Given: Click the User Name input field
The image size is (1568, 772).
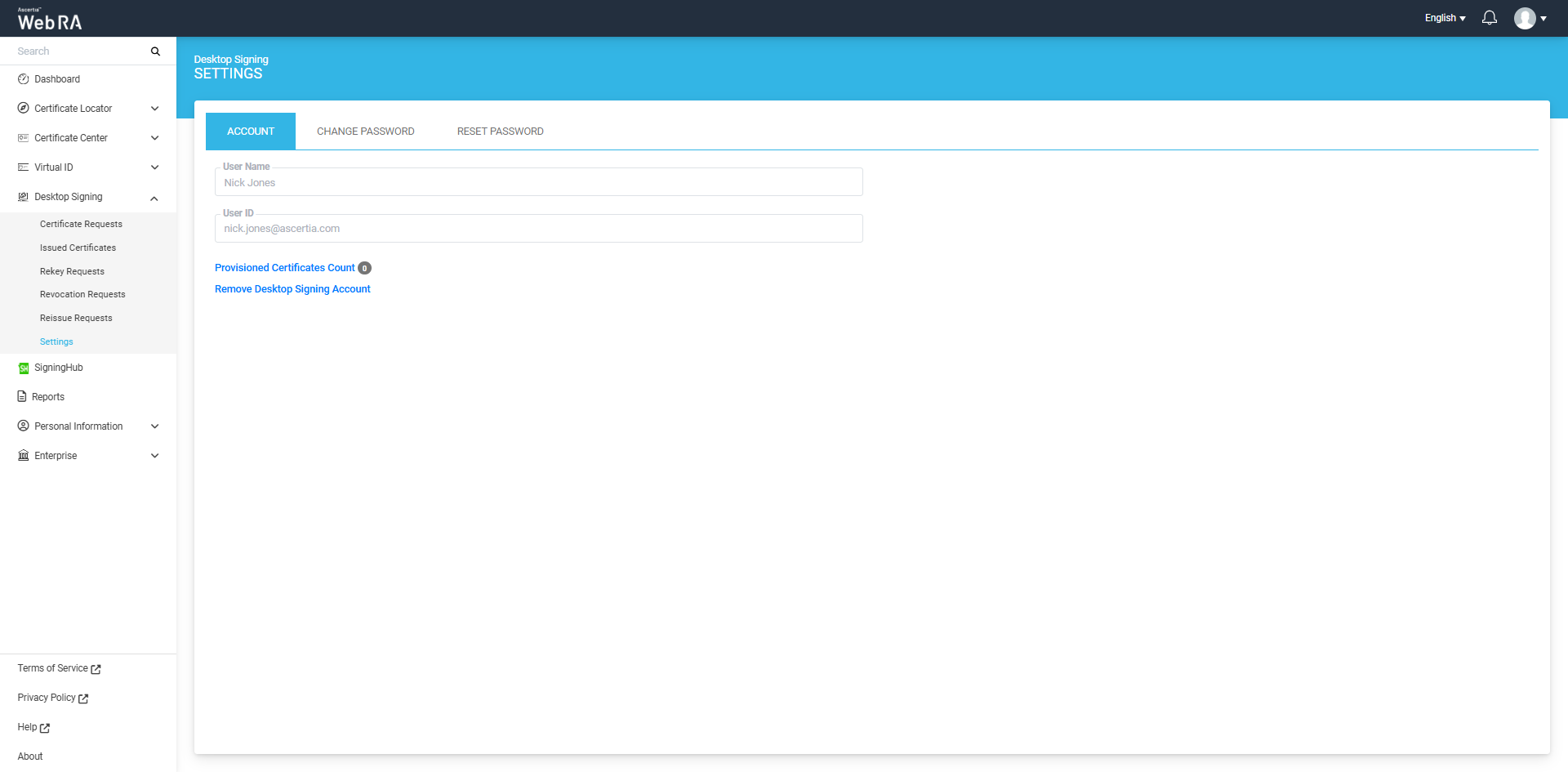Looking at the screenshot, I should [538, 183].
